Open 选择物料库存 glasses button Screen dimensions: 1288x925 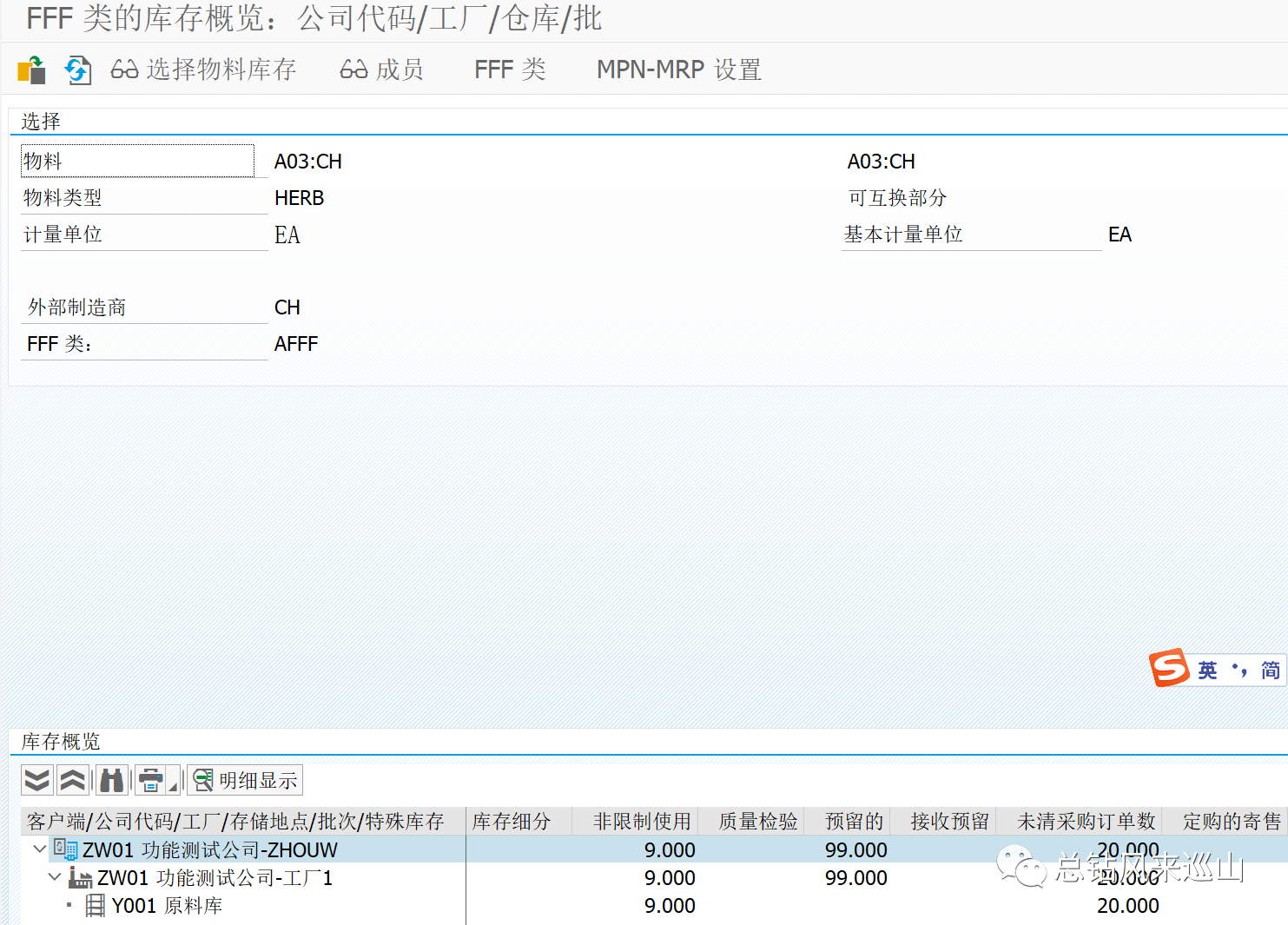point(203,69)
